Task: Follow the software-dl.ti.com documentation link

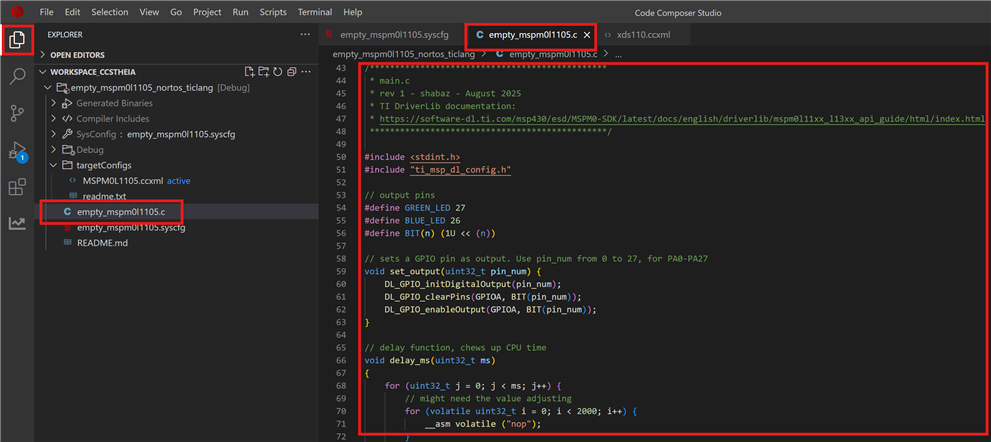Action: tap(682, 119)
